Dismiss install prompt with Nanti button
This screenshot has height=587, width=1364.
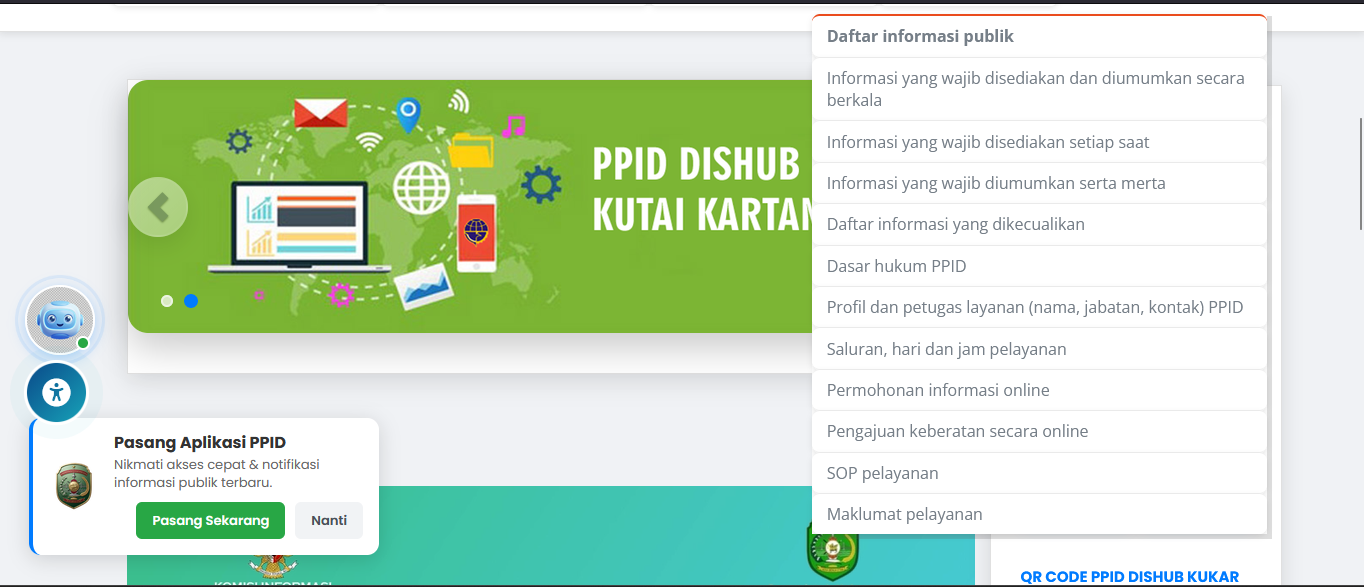(x=329, y=521)
